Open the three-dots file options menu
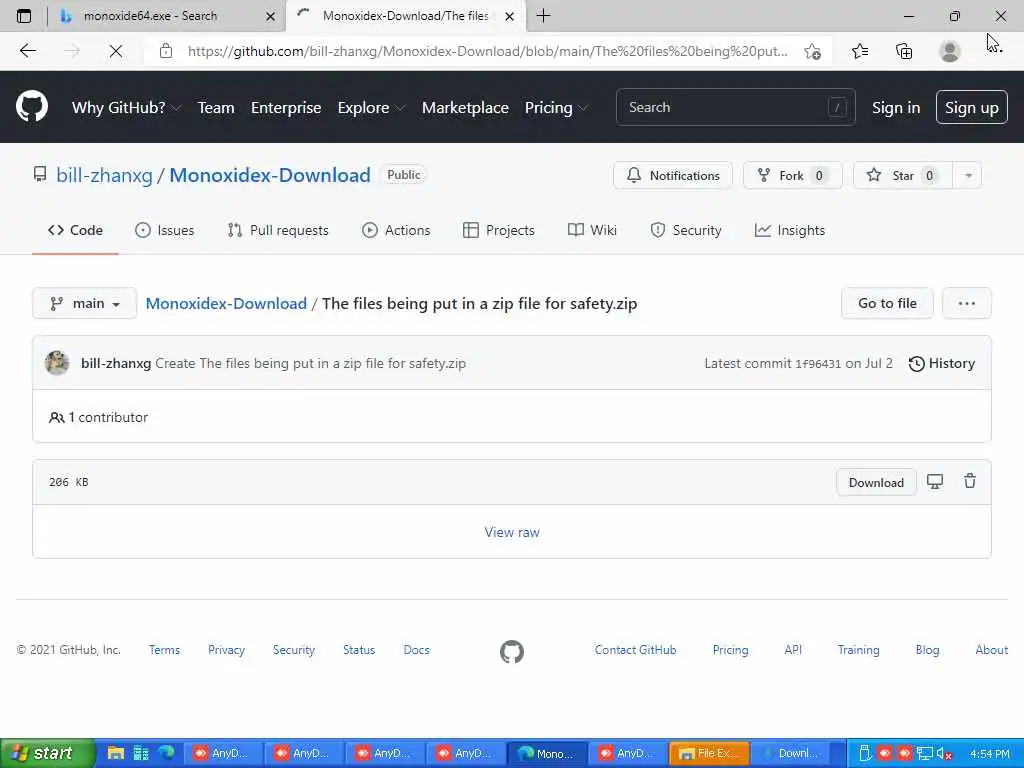Screen dimensions: 1024x768 [x=967, y=303]
